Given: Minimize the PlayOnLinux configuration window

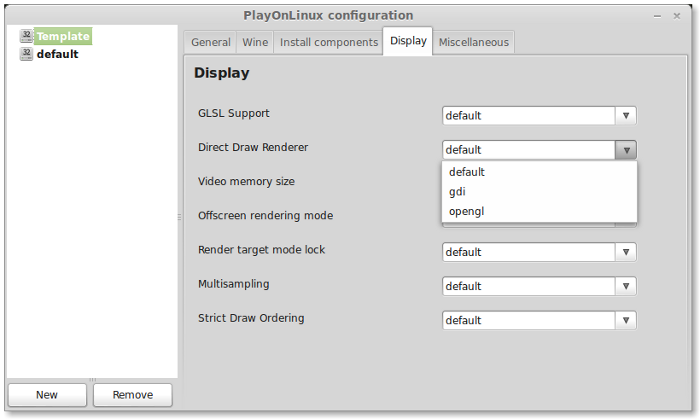Looking at the screenshot, I should point(657,16).
